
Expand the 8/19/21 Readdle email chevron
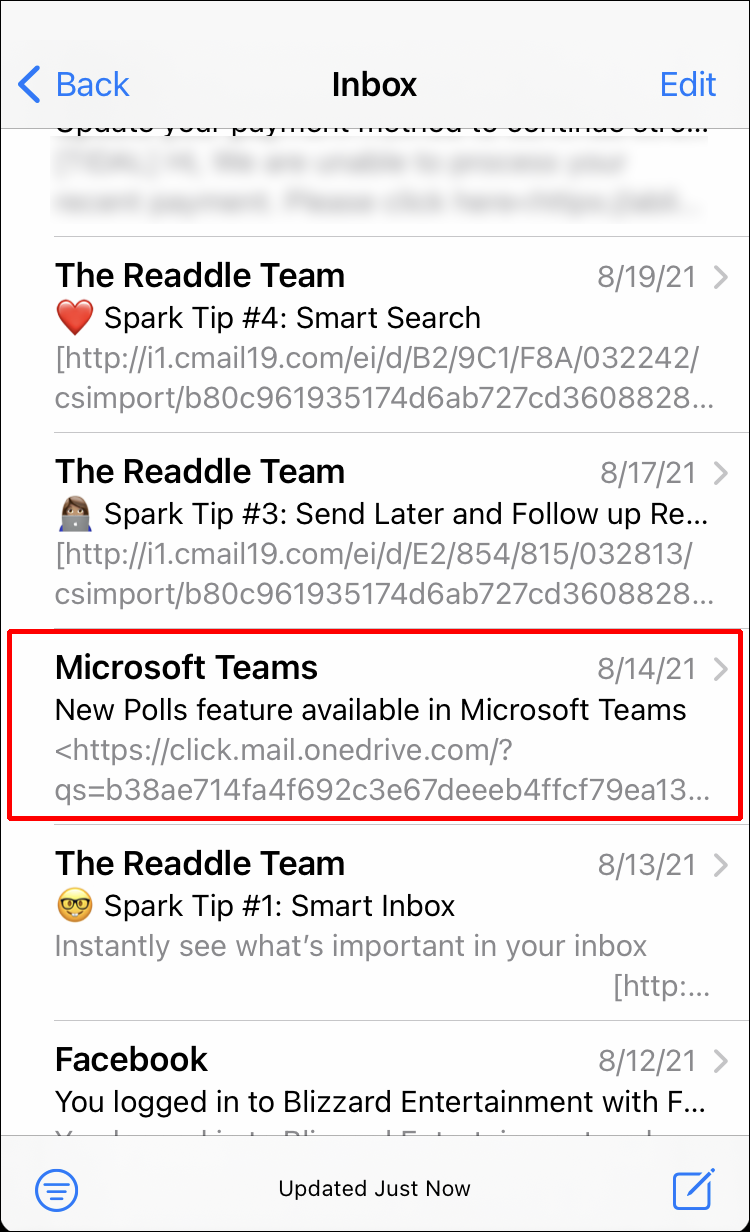[721, 278]
